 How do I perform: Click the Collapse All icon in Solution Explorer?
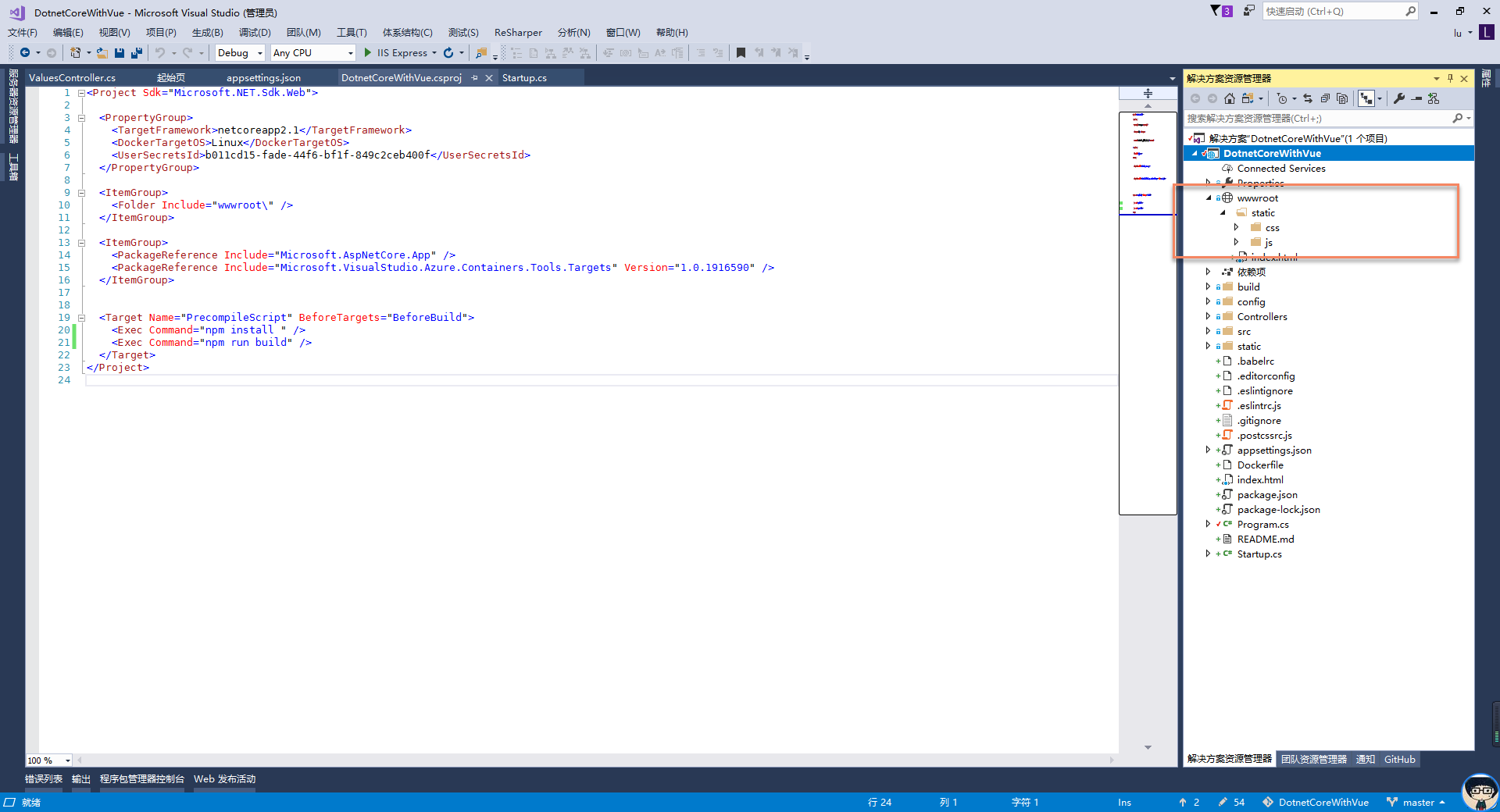[1325, 98]
